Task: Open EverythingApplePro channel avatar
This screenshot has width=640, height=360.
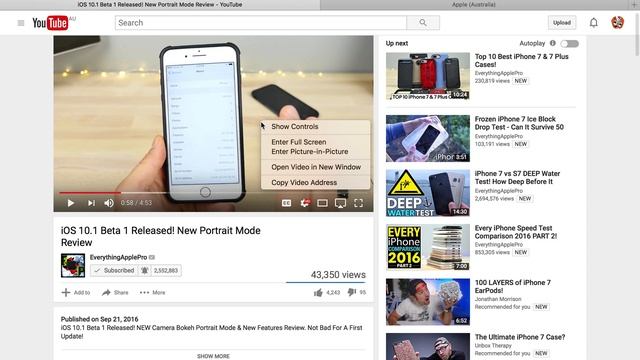Action: point(73,265)
